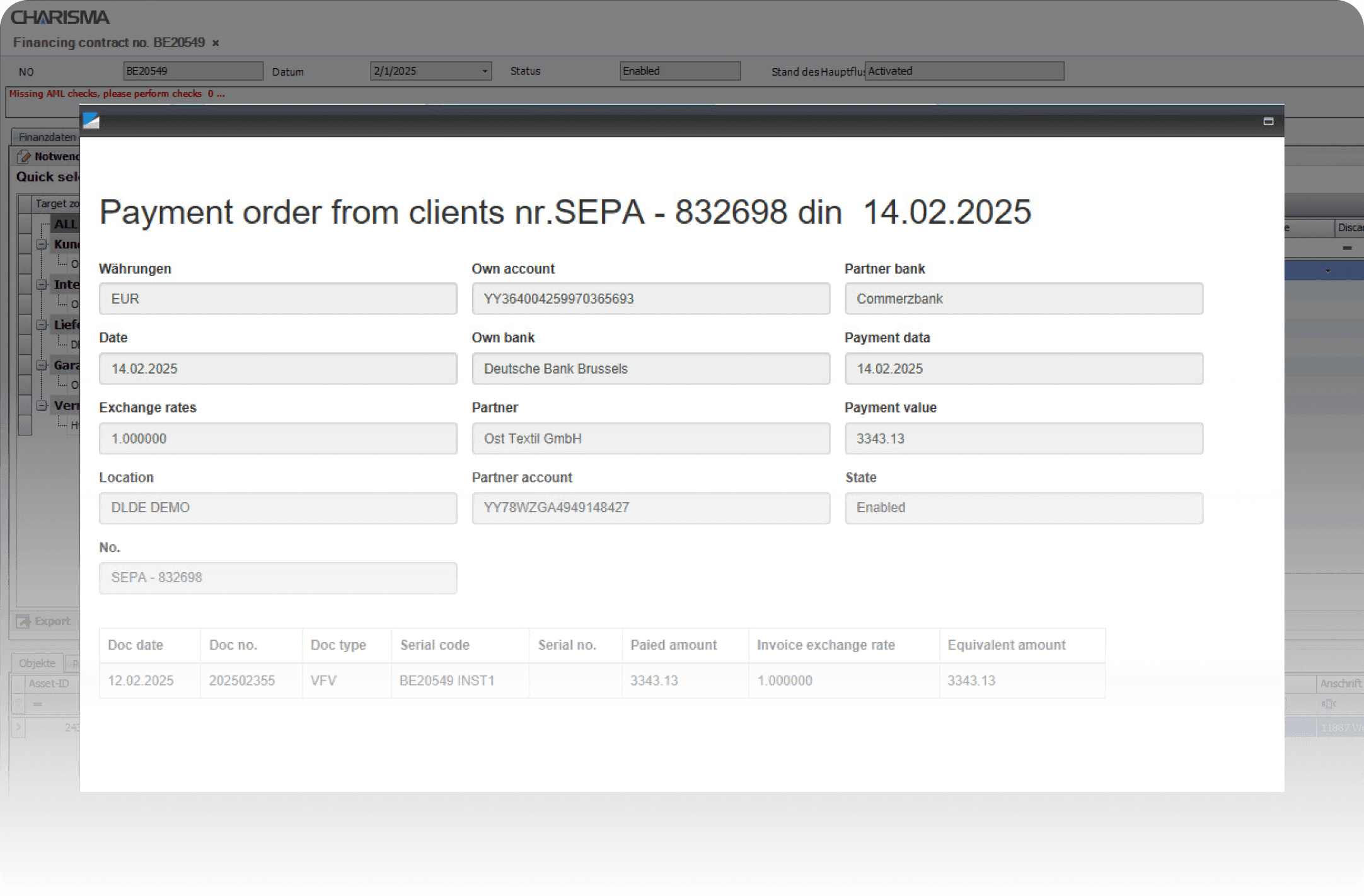Open the Datum date dropdown
The width and height of the screenshot is (1364, 896).
(x=484, y=71)
